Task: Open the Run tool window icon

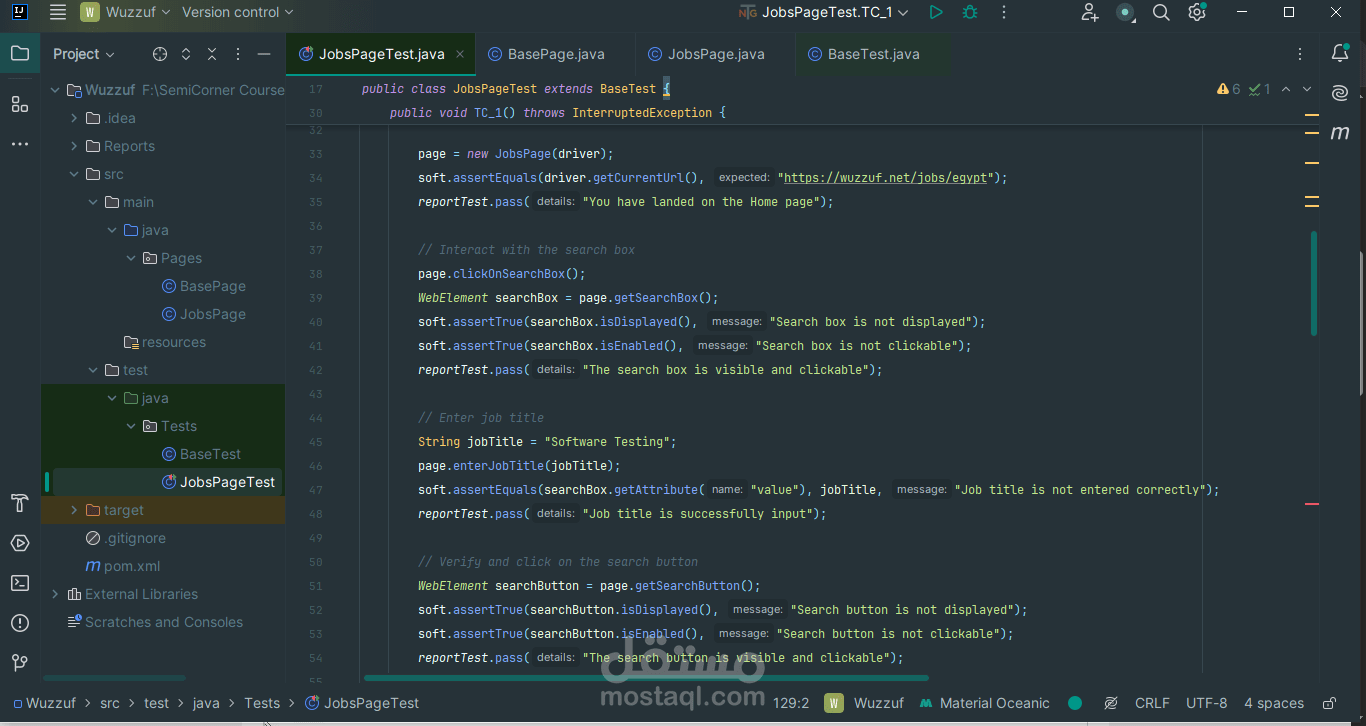Action: click(x=20, y=543)
